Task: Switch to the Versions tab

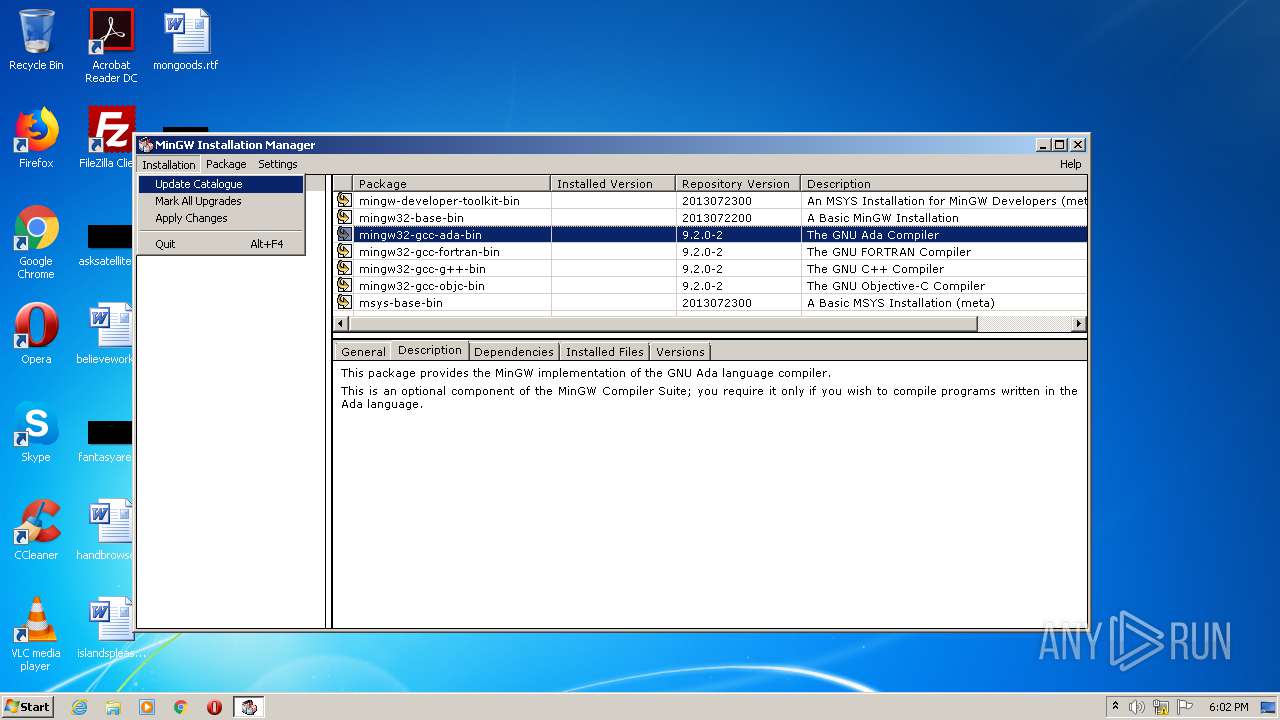Action: click(x=680, y=352)
